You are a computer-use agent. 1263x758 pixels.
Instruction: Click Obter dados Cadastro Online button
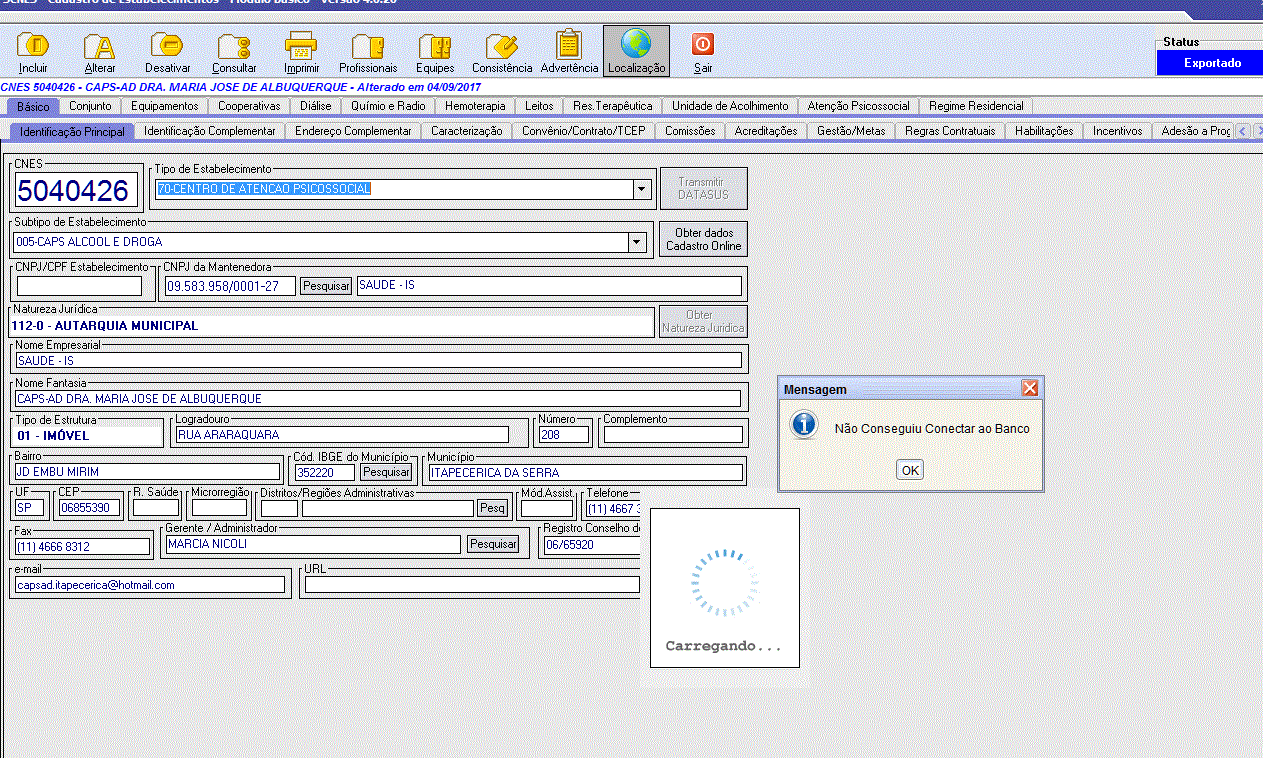coord(703,239)
